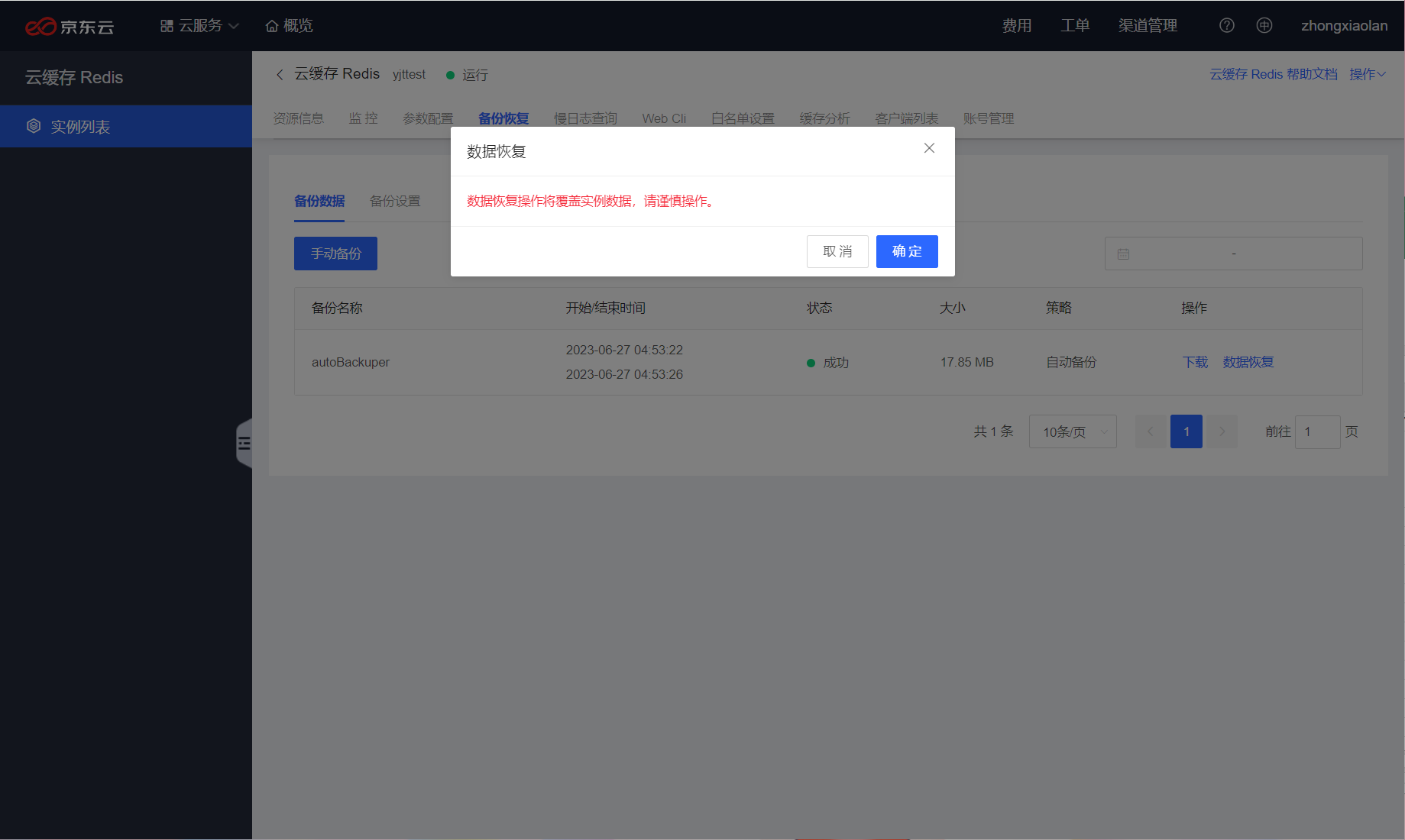The width and height of the screenshot is (1405, 840).
Task: Click the 共 1 条 total count text
Action: pyautogui.click(x=993, y=431)
